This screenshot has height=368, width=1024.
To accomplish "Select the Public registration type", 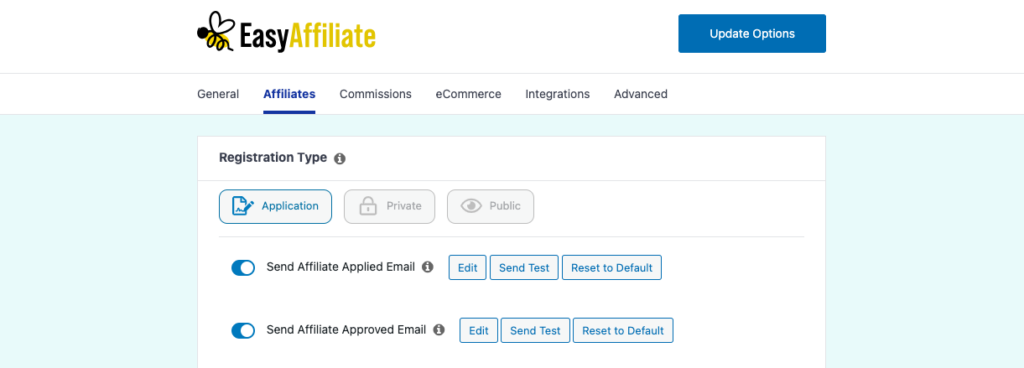I will pyautogui.click(x=490, y=206).
